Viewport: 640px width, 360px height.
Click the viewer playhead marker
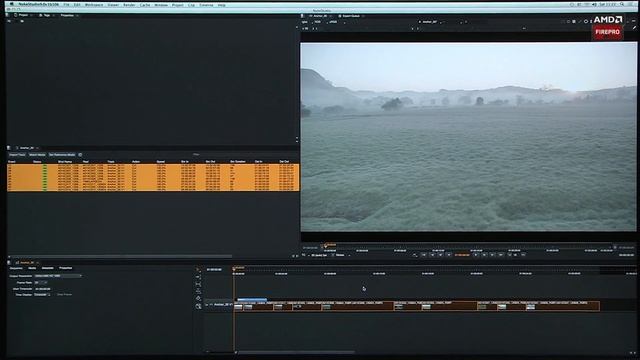325,245
